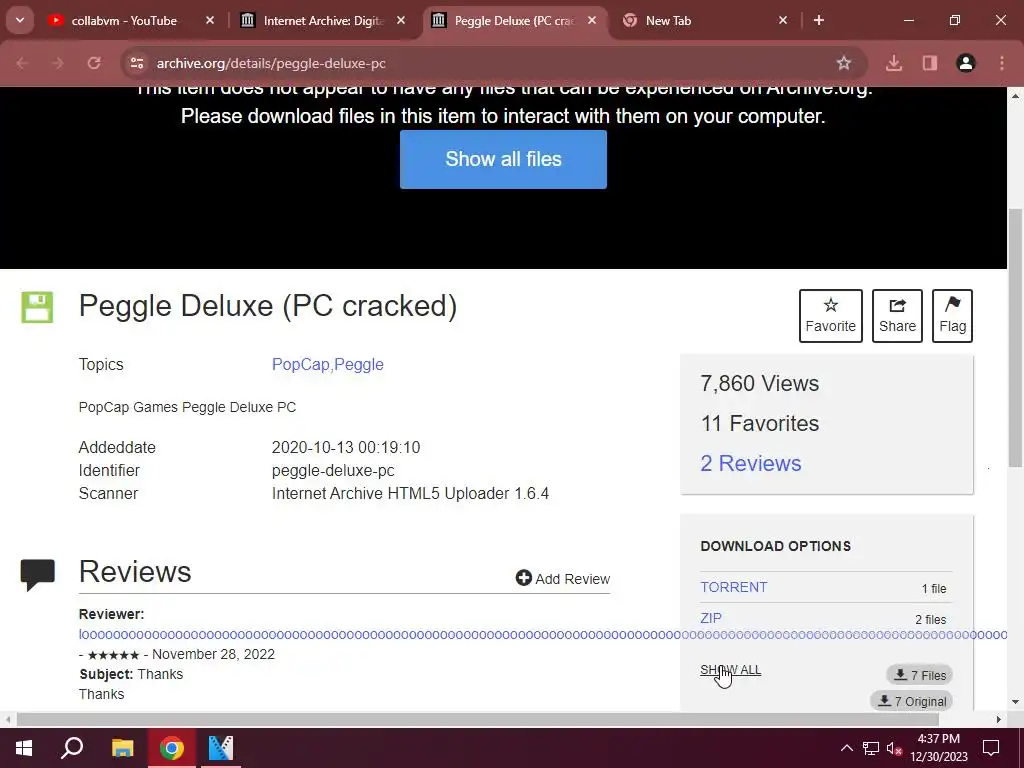Open the PopCap,Peggle topic link
The height and width of the screenshot is (768, 1024).
(327, 364)
